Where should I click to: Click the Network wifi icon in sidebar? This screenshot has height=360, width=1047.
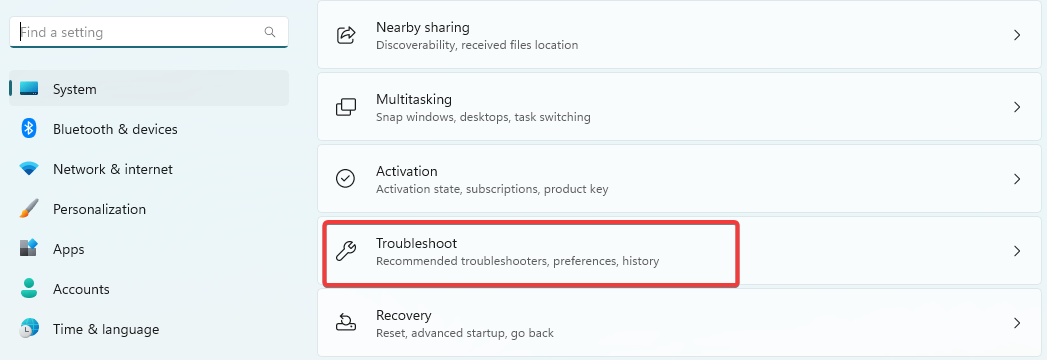29,169
